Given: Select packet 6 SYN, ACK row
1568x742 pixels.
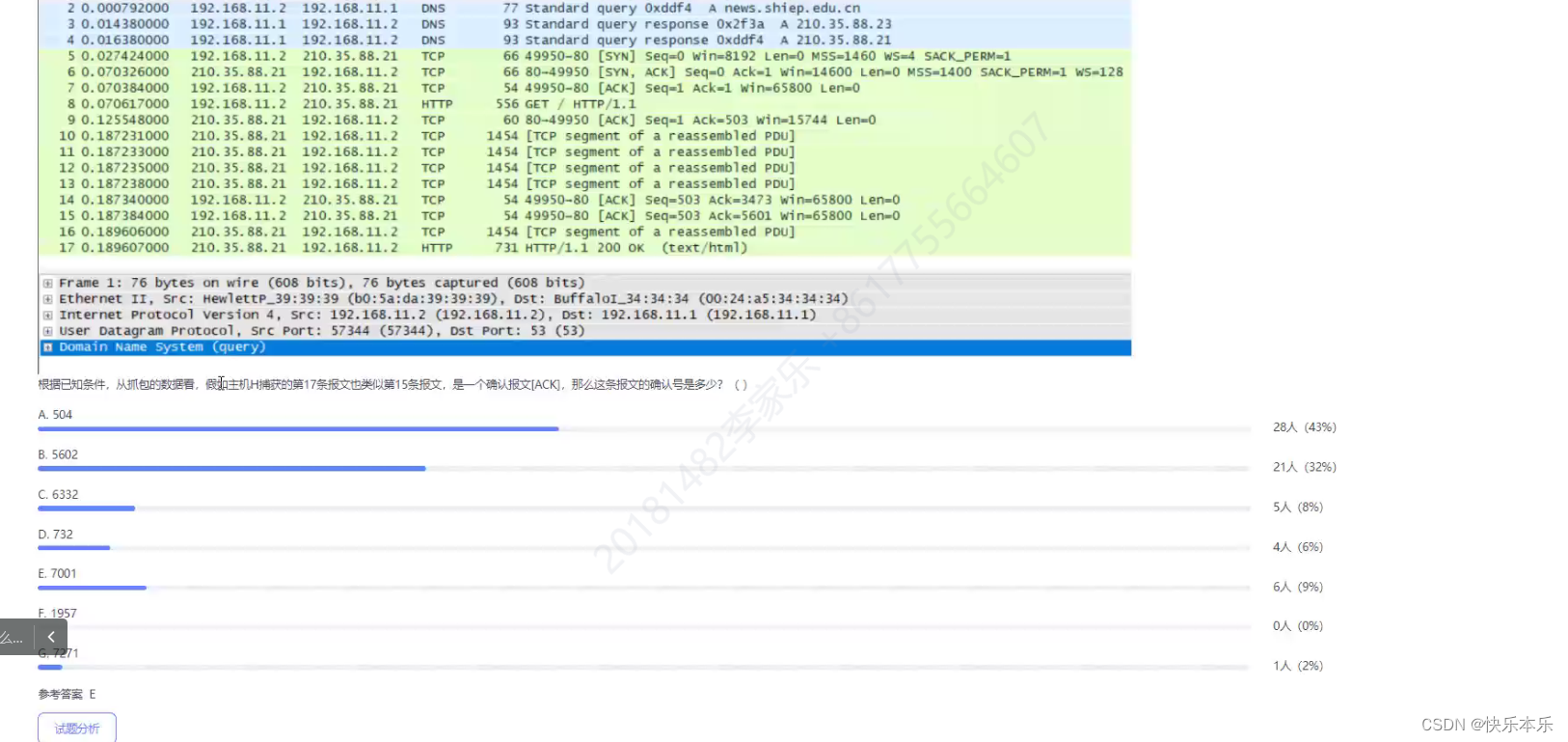Looking at the screenshot, I should coord(584,72).
